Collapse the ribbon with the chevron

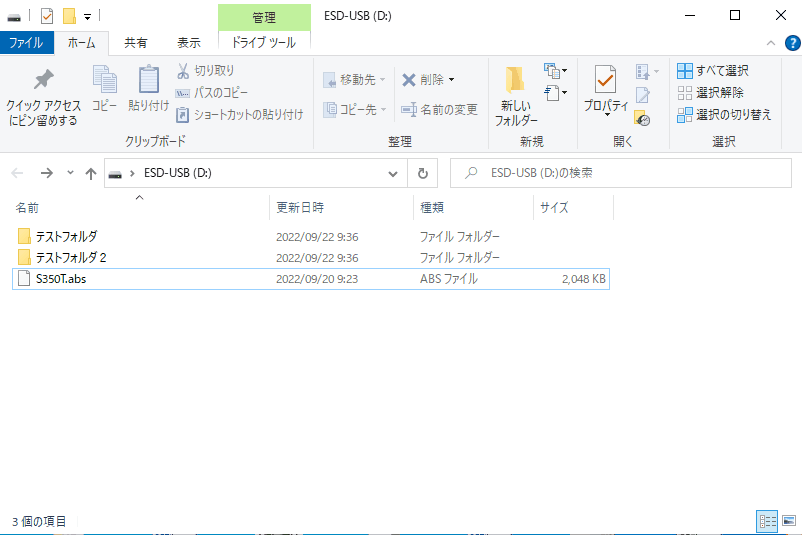(770, 43)
